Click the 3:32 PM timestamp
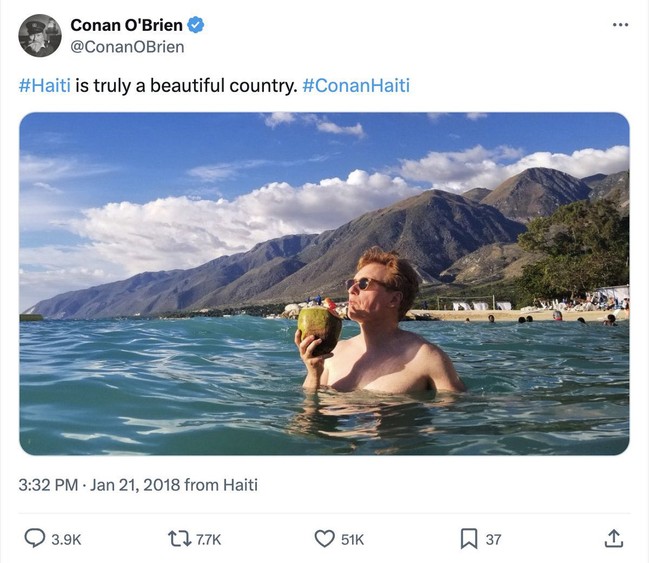The height and width of the screenshot is (563, 650). (x=48, y=485)
